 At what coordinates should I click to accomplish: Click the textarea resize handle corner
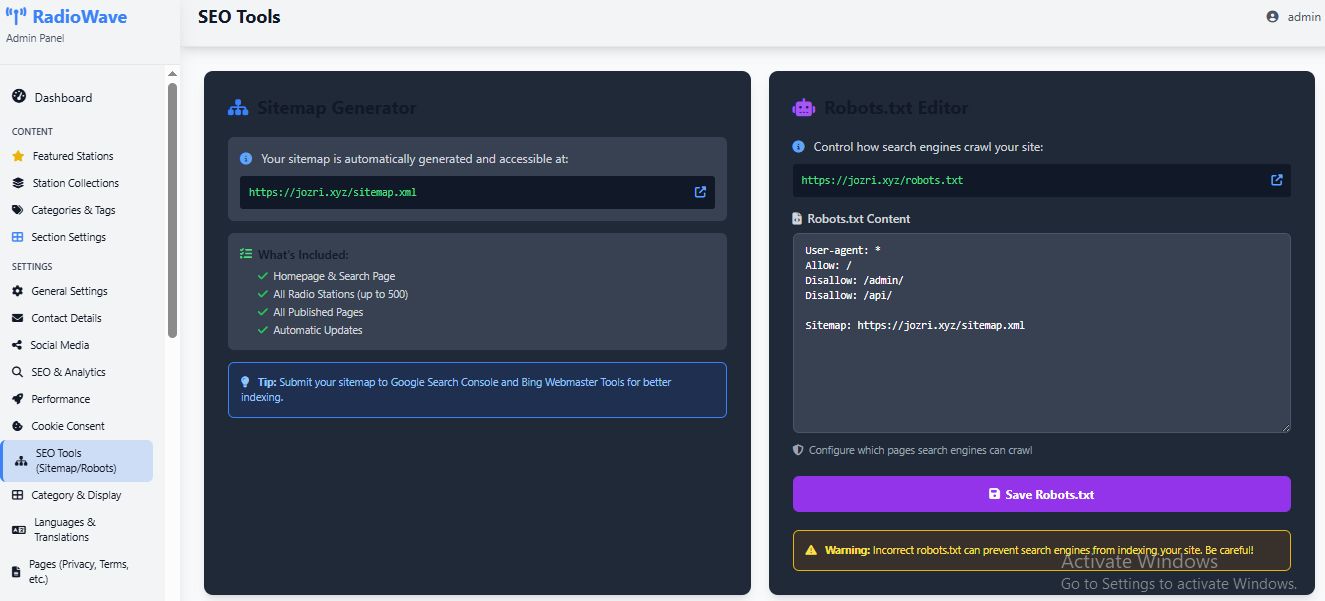click(x=1285, y=427)
